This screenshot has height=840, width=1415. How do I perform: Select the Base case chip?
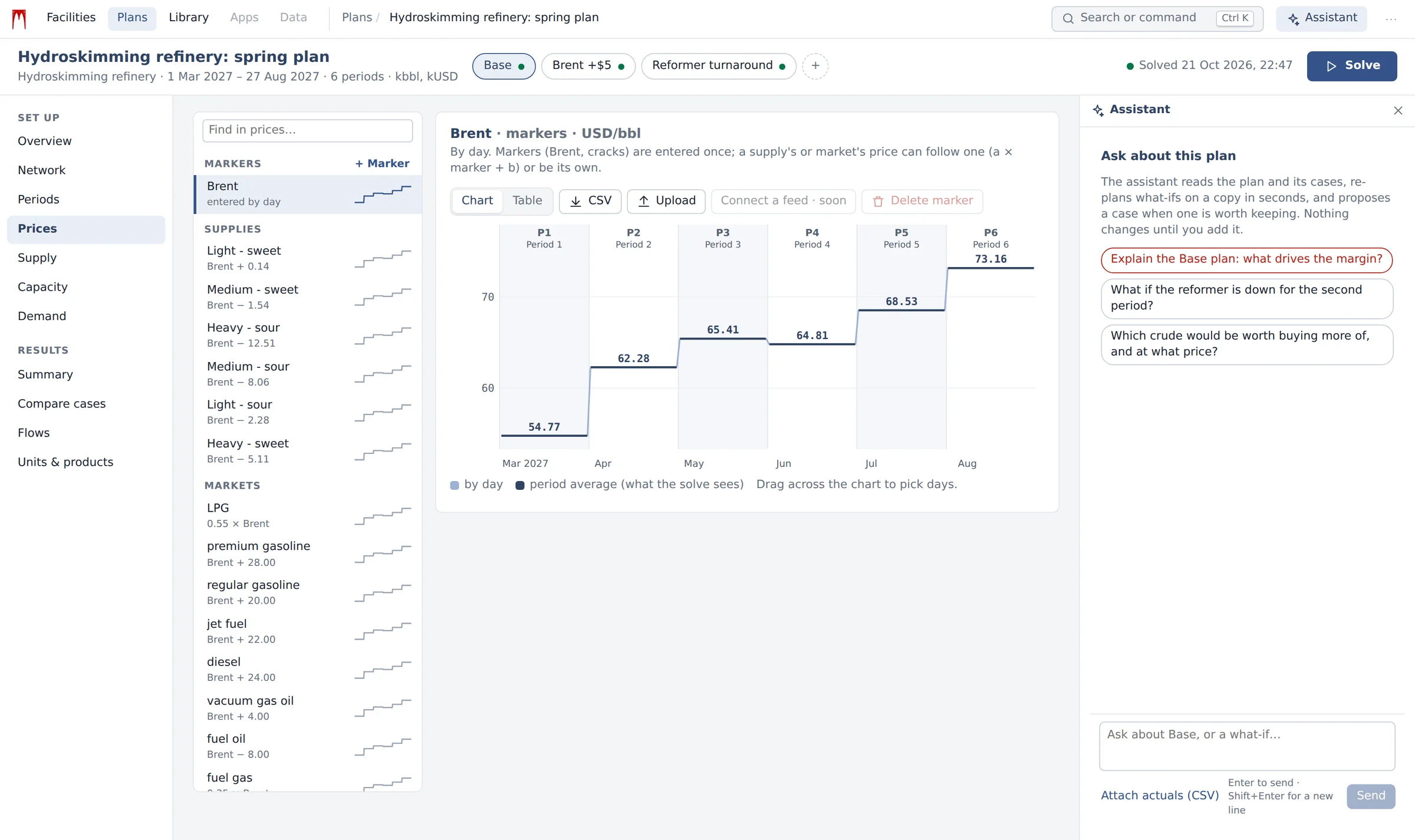[x=504, y=66]
